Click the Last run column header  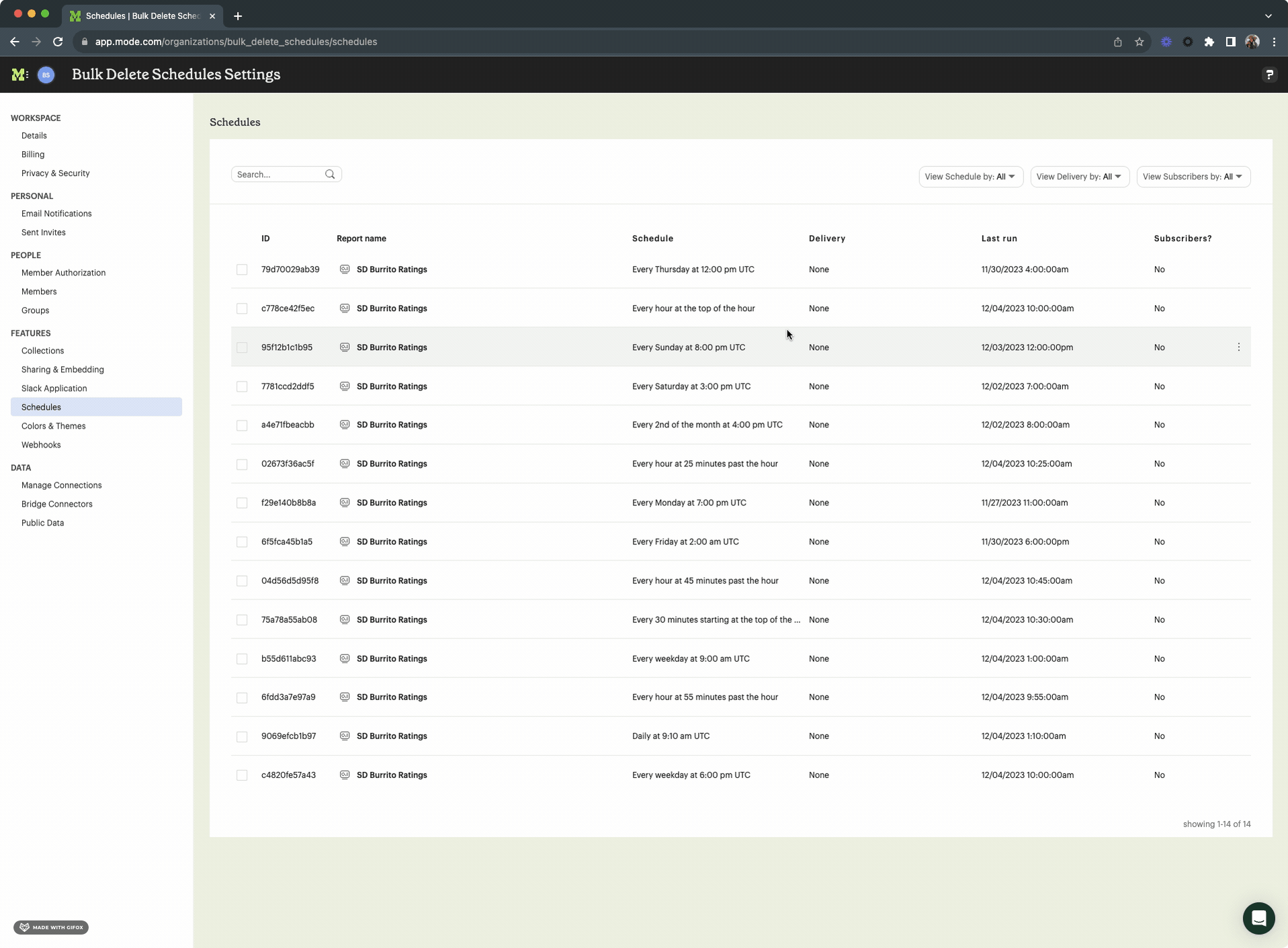999,239
